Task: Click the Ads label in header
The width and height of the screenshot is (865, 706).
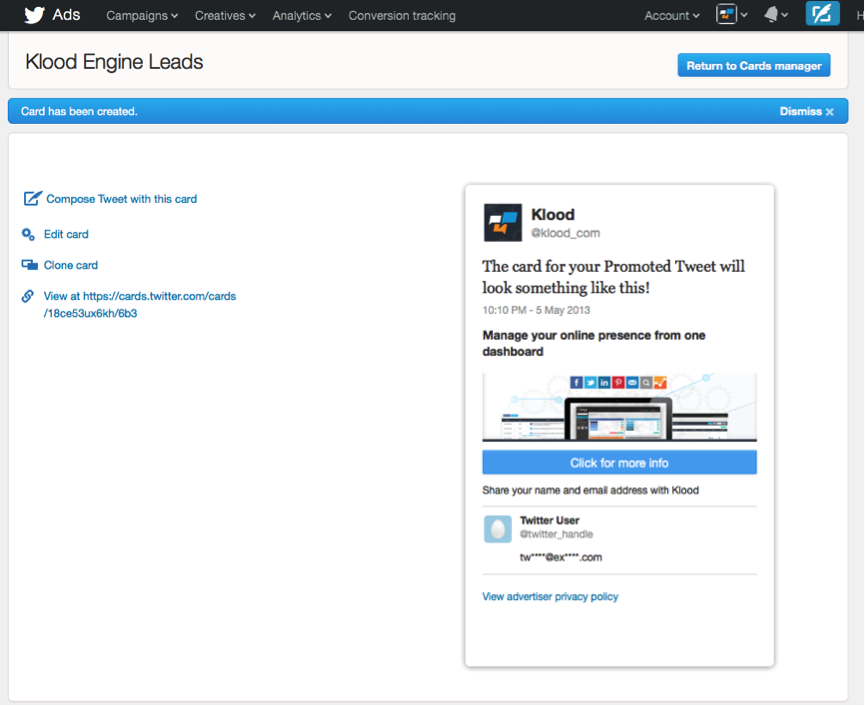Action: [x=66, y=15]
